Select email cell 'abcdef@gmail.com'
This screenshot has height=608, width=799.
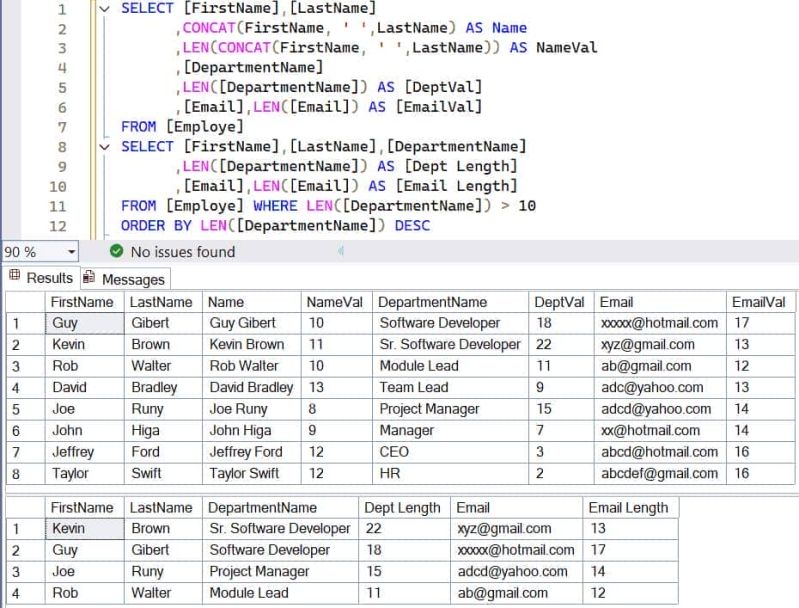pos(660,473)
